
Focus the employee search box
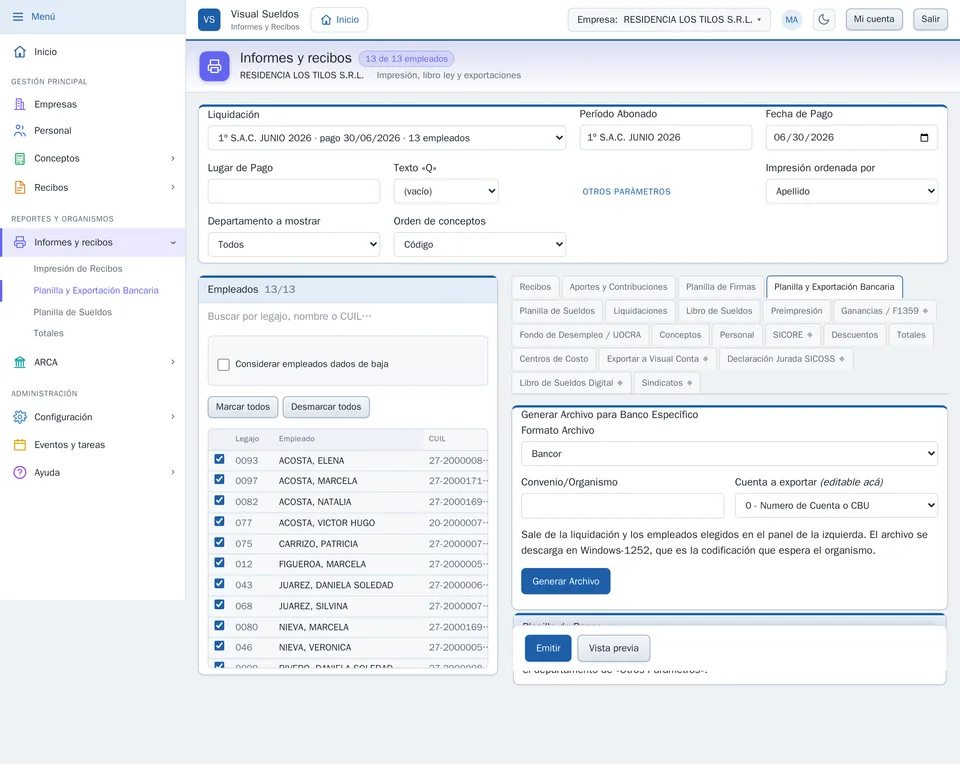pyautogui.click(x=348, y=316)
